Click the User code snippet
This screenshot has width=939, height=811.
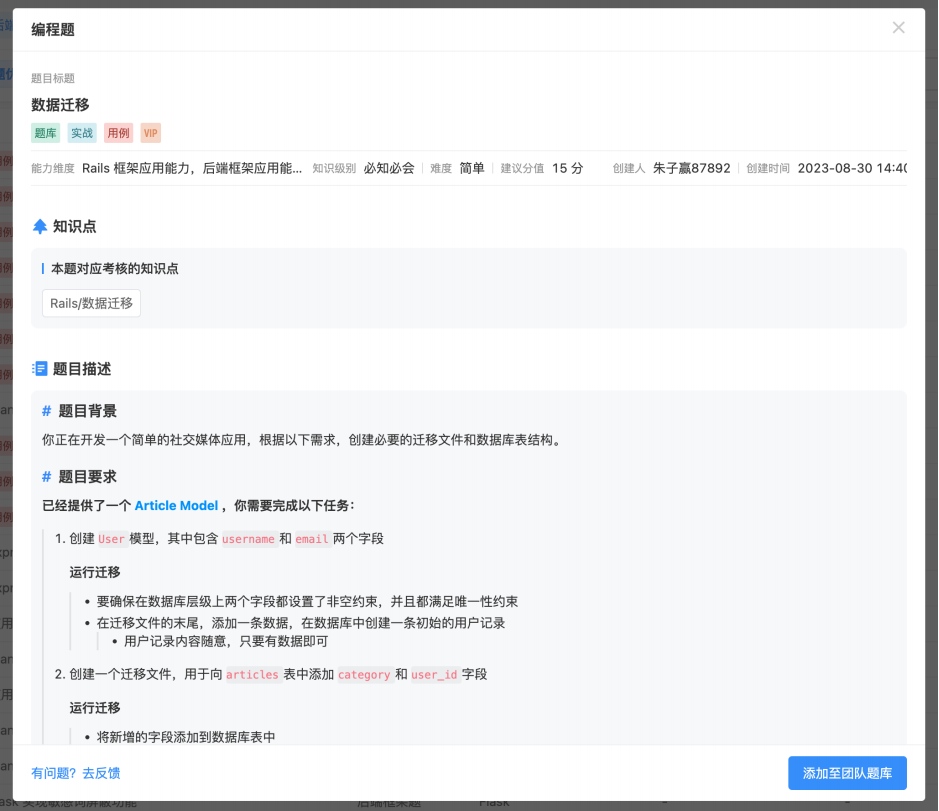[111, 539]
